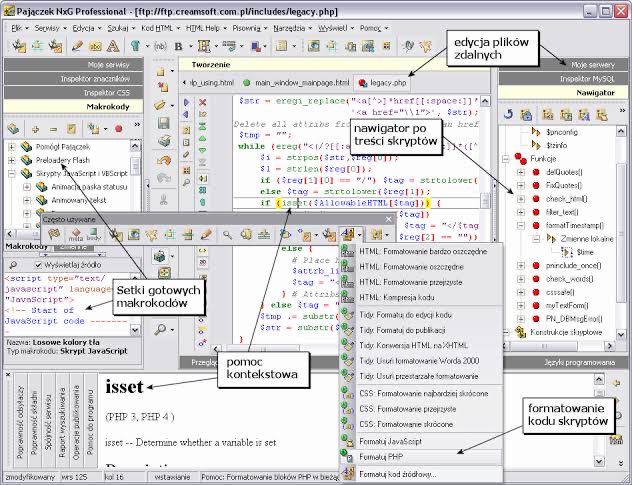This screenshot has width=632, height=485.
Task: Click the bold B toolbar icon
Action: [178, 46]
